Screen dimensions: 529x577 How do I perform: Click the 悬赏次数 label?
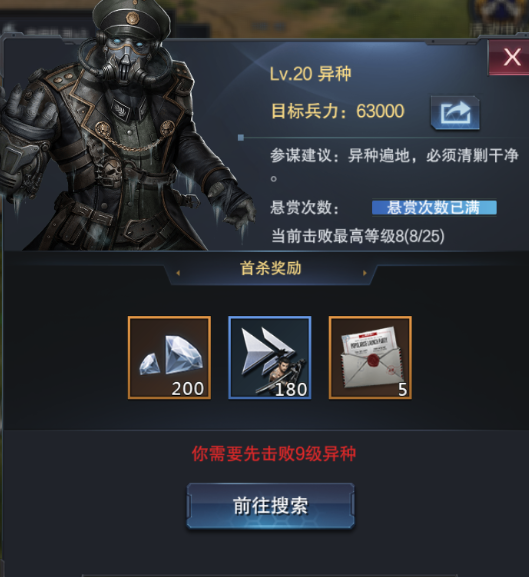[305, 208]
